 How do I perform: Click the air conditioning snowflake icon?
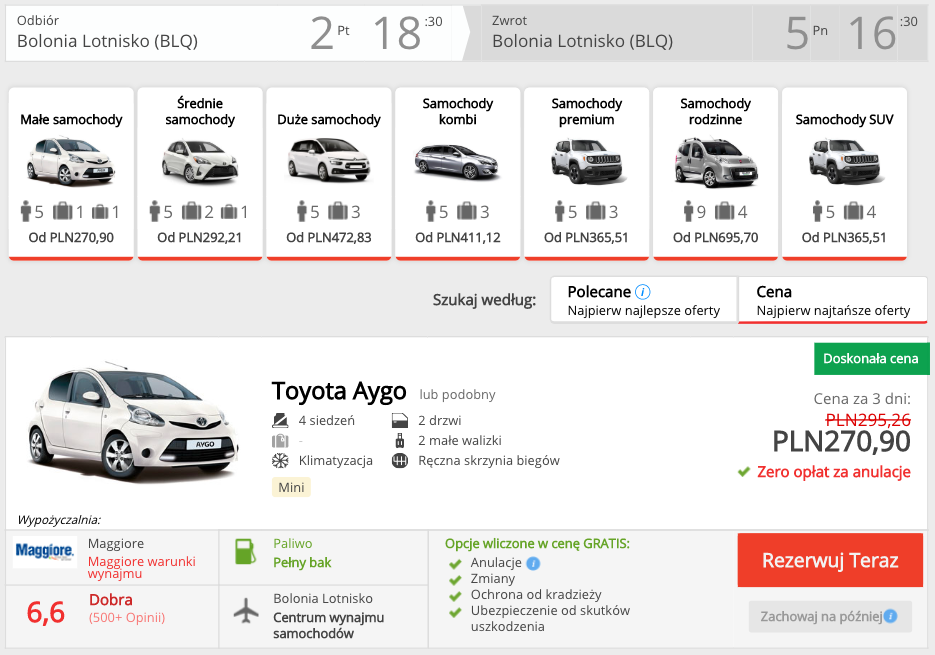(280, 461)
